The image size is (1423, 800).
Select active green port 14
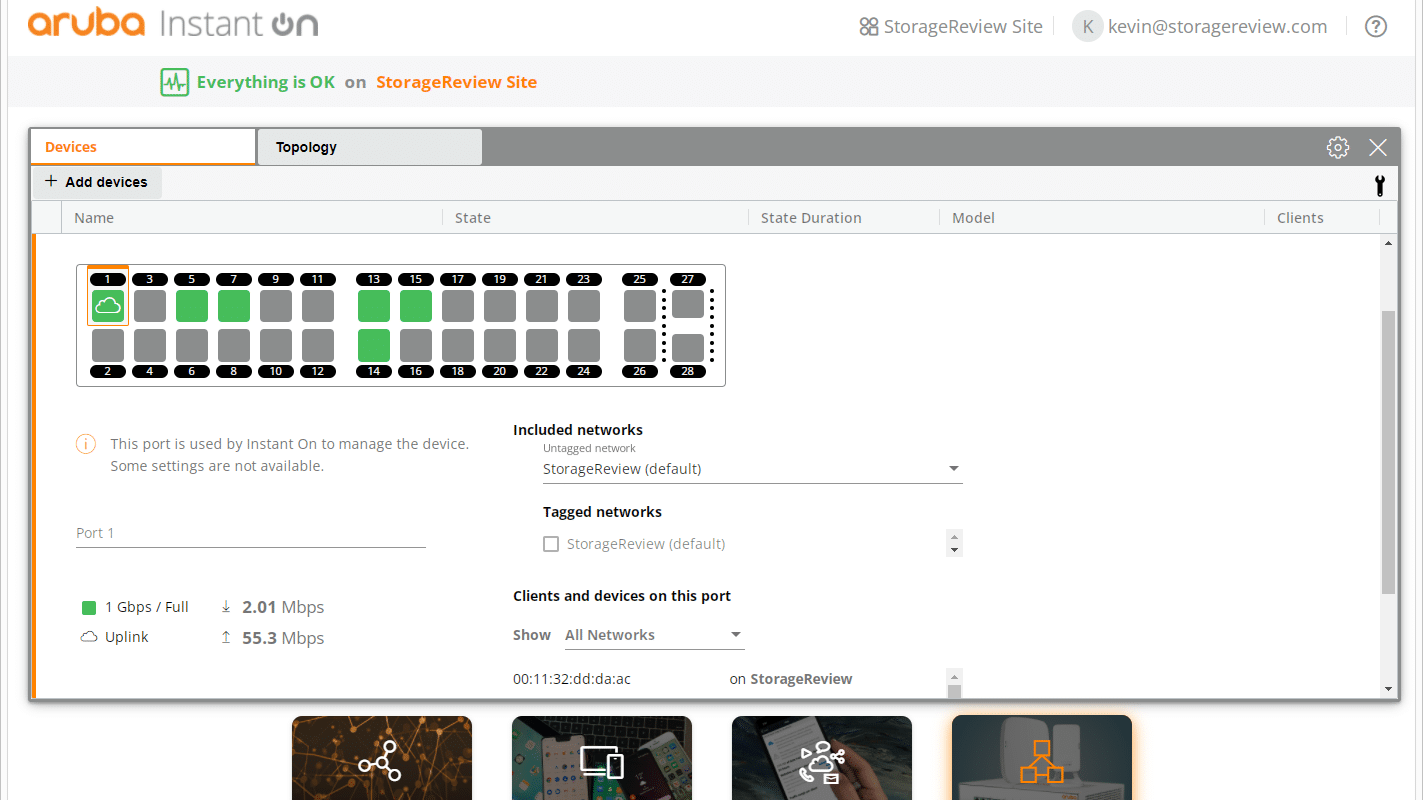(374, 345)
